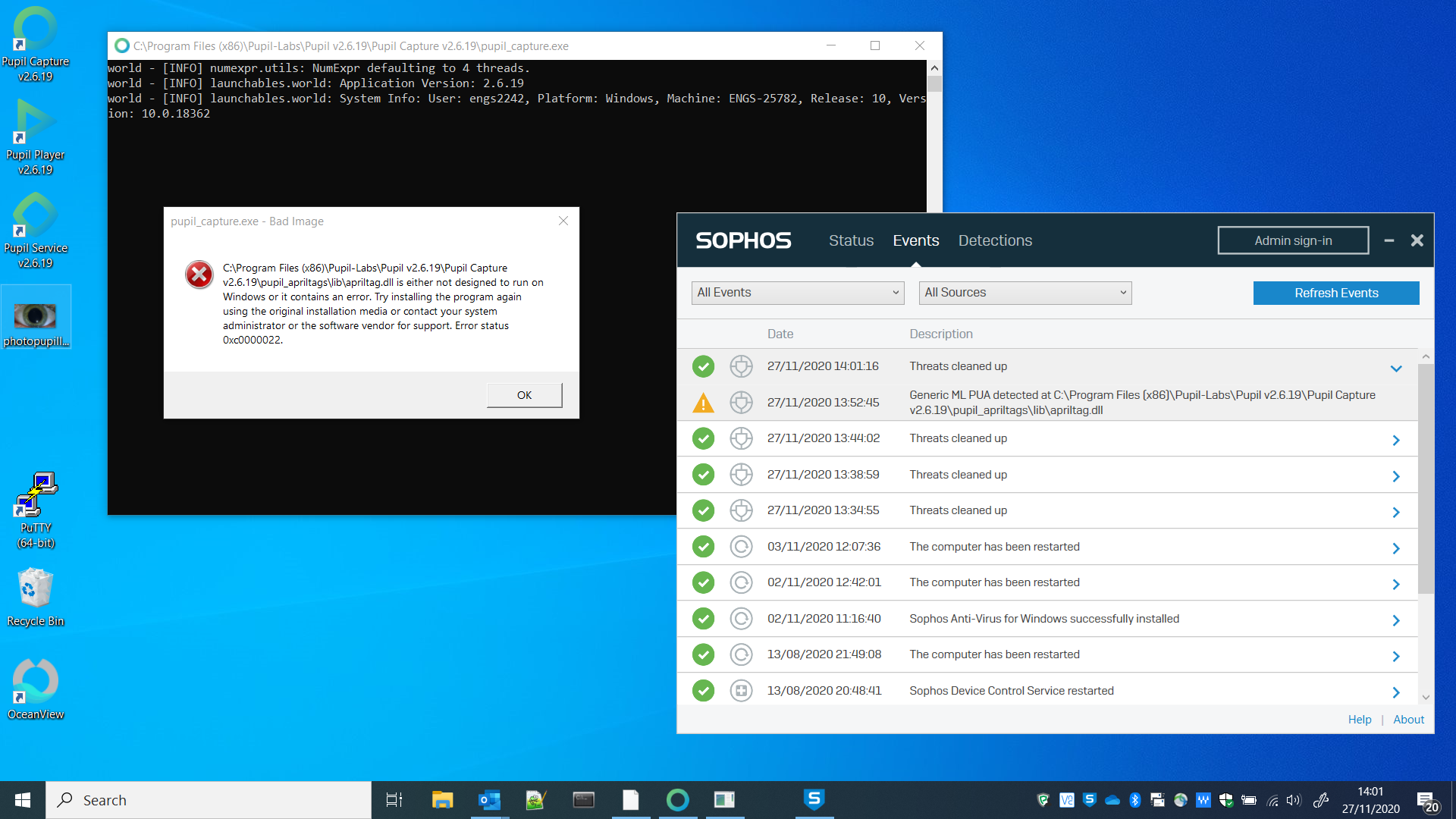Viewport: 1456px width, 819px height.
Task: Switch to Sophos taskbar icon
Action: (x=814, y=799)
